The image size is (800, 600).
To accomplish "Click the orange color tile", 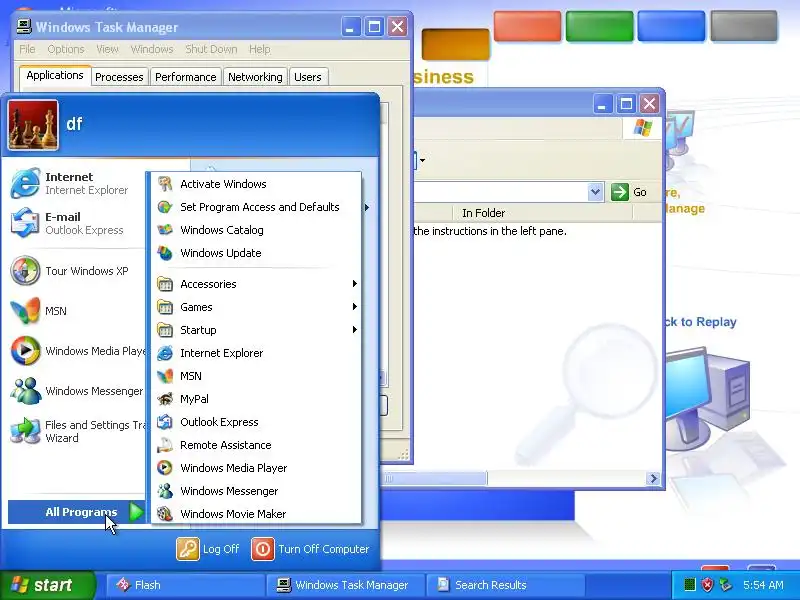I will click(x=455, y=44).
